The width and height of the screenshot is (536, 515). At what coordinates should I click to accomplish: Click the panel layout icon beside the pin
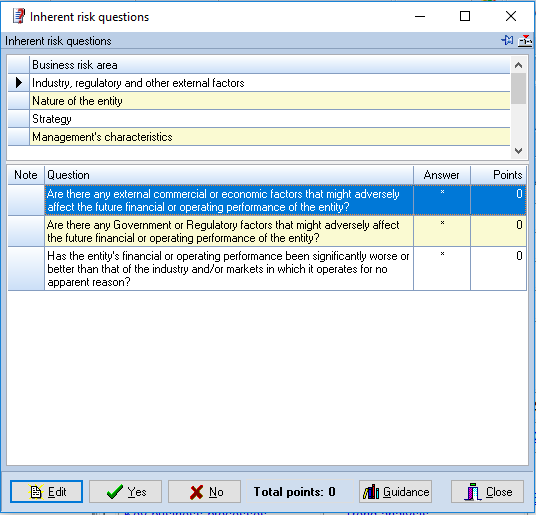click(x=525, y=40)
